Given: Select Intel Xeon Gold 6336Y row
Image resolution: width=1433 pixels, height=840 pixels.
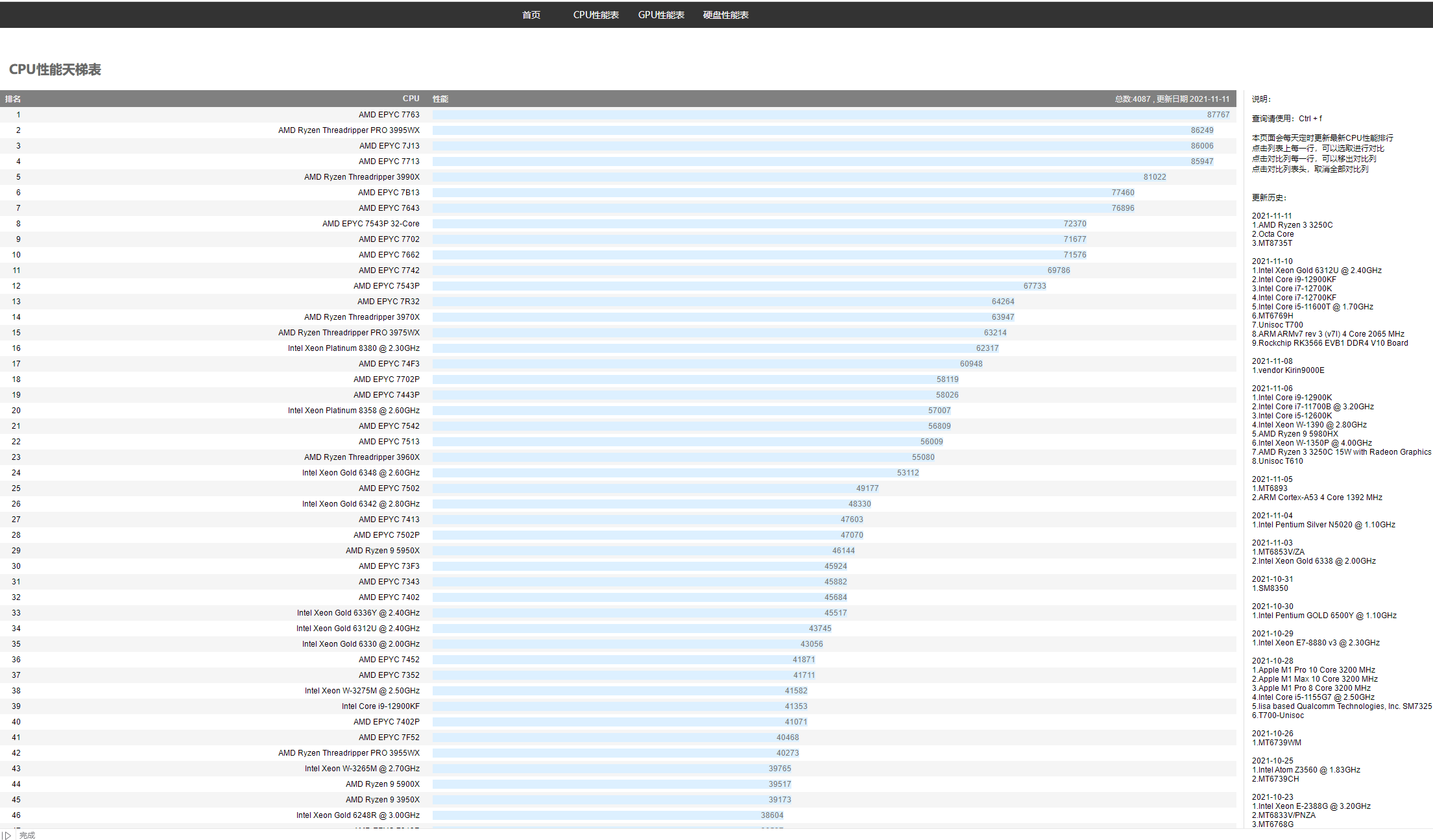Looking at the screenshot, I should pyautogui.click(x=618, y=613).
